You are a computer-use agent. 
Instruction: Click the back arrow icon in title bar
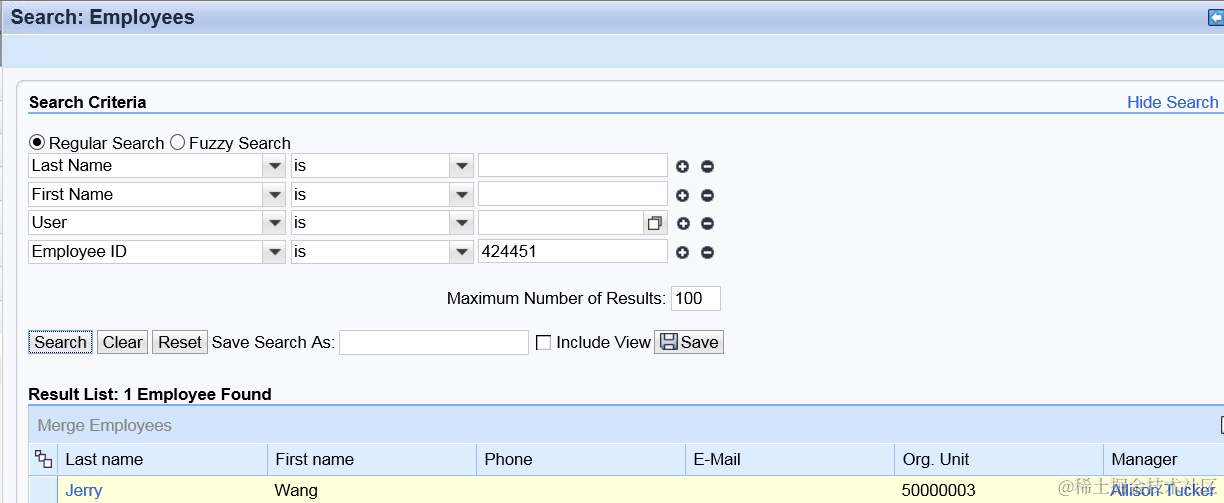[x=1216, y=17]
